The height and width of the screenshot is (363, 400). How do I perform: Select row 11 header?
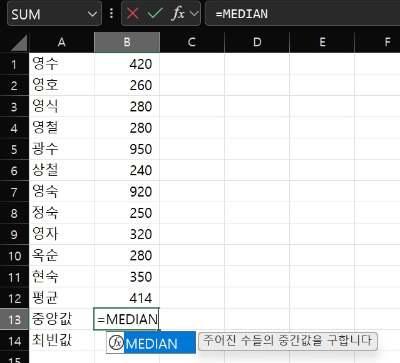[x=14, y=277]
